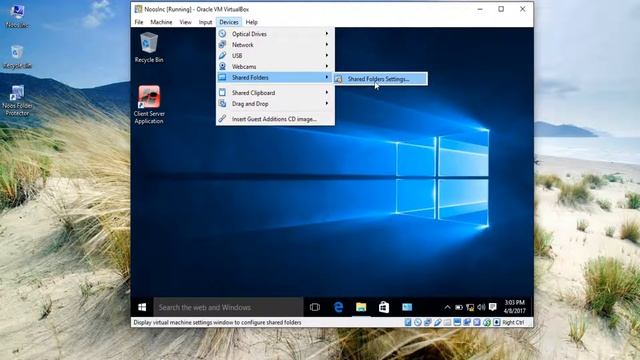Open the File menu in VirtualBox
640x360 pixels.
(139, 22)
